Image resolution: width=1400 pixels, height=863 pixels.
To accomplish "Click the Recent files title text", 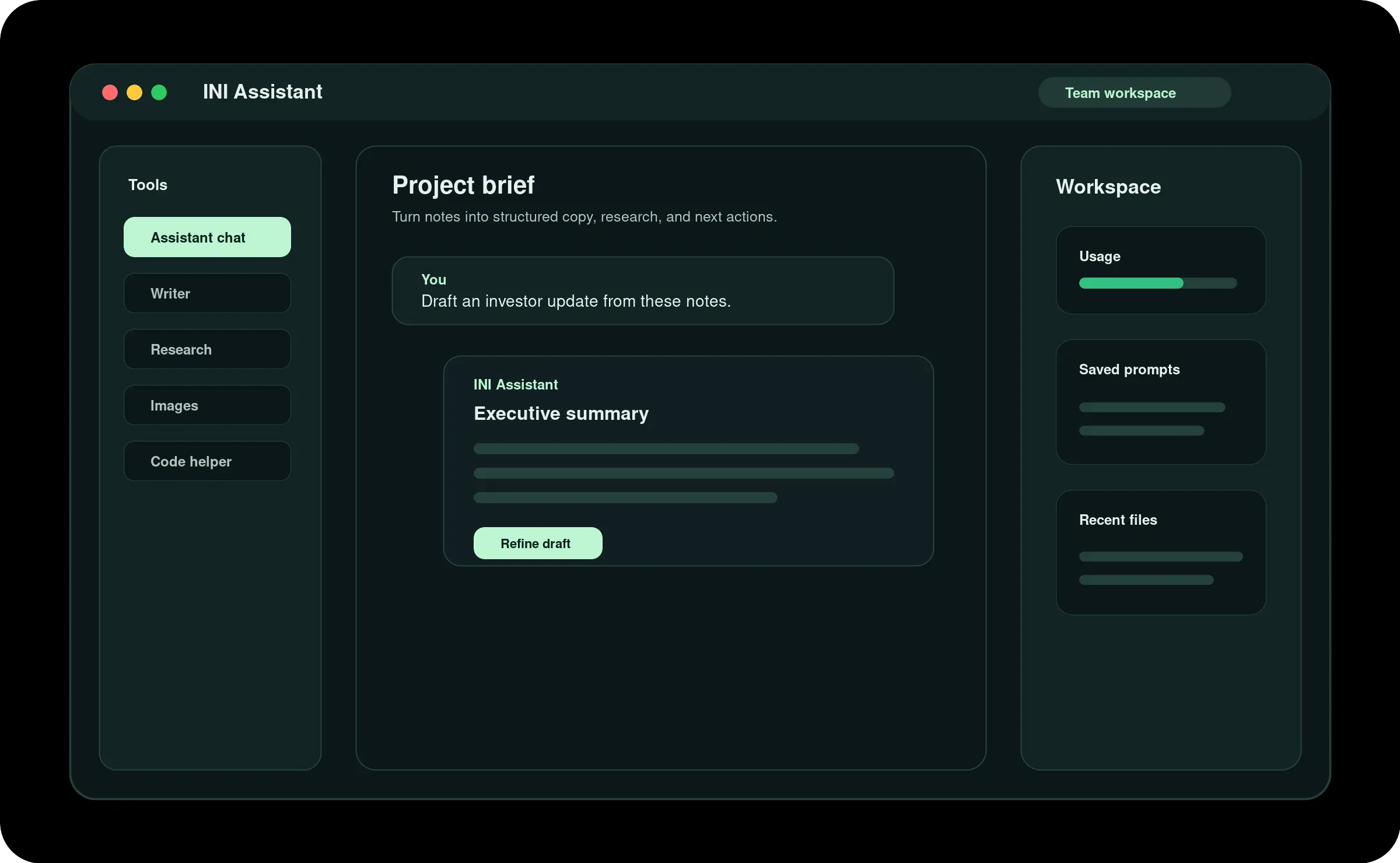I will point(1118,520).
